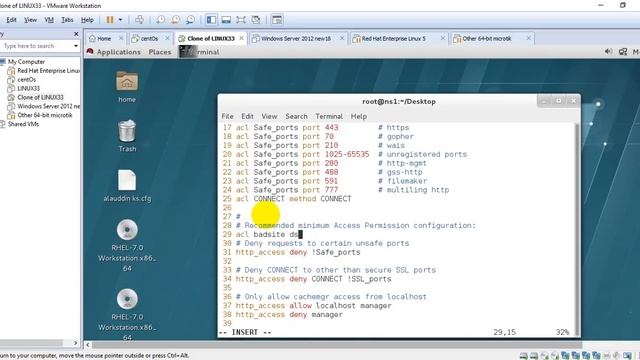
Task: Close the centOs tab
Action: (167, 38)
